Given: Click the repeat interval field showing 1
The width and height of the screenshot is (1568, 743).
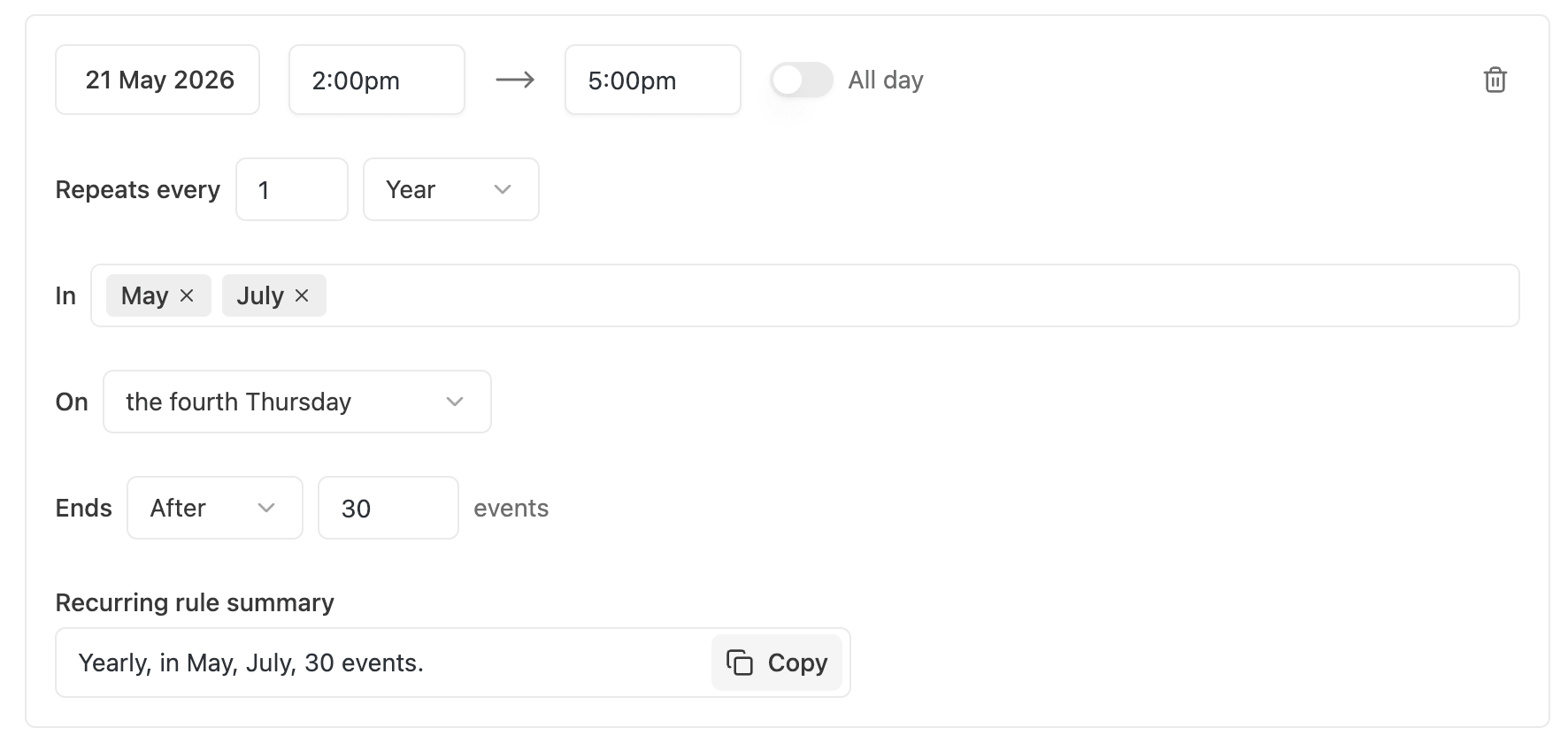Looking at the screenshot, I should 291,189.
